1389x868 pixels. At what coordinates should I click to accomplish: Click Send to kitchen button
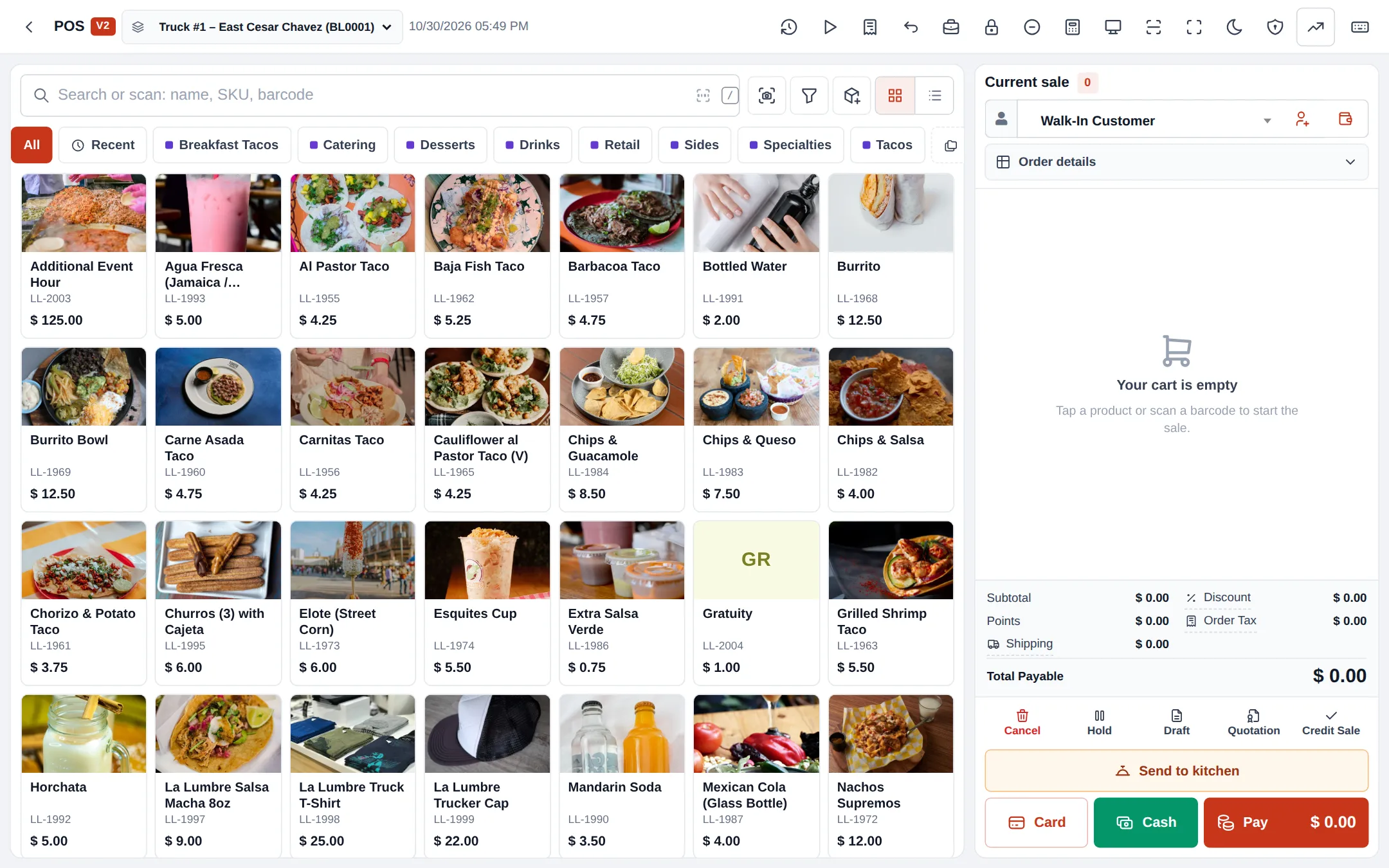click(x=1176, y=771)
